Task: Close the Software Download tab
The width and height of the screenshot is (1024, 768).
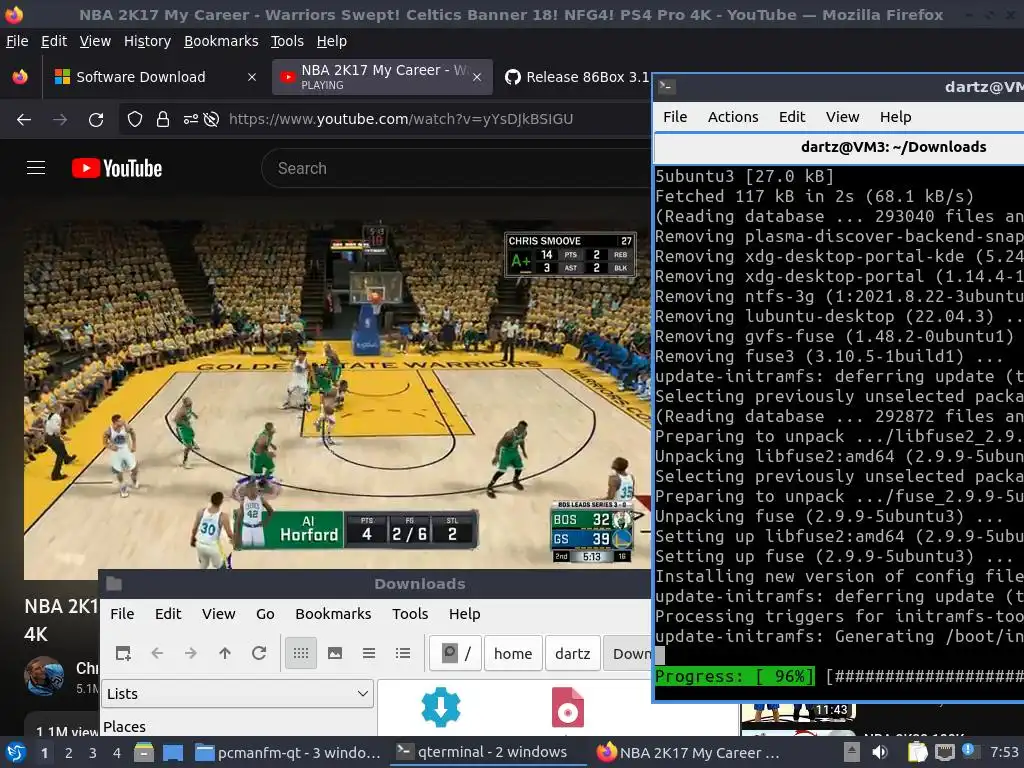Action: point(251,77)
